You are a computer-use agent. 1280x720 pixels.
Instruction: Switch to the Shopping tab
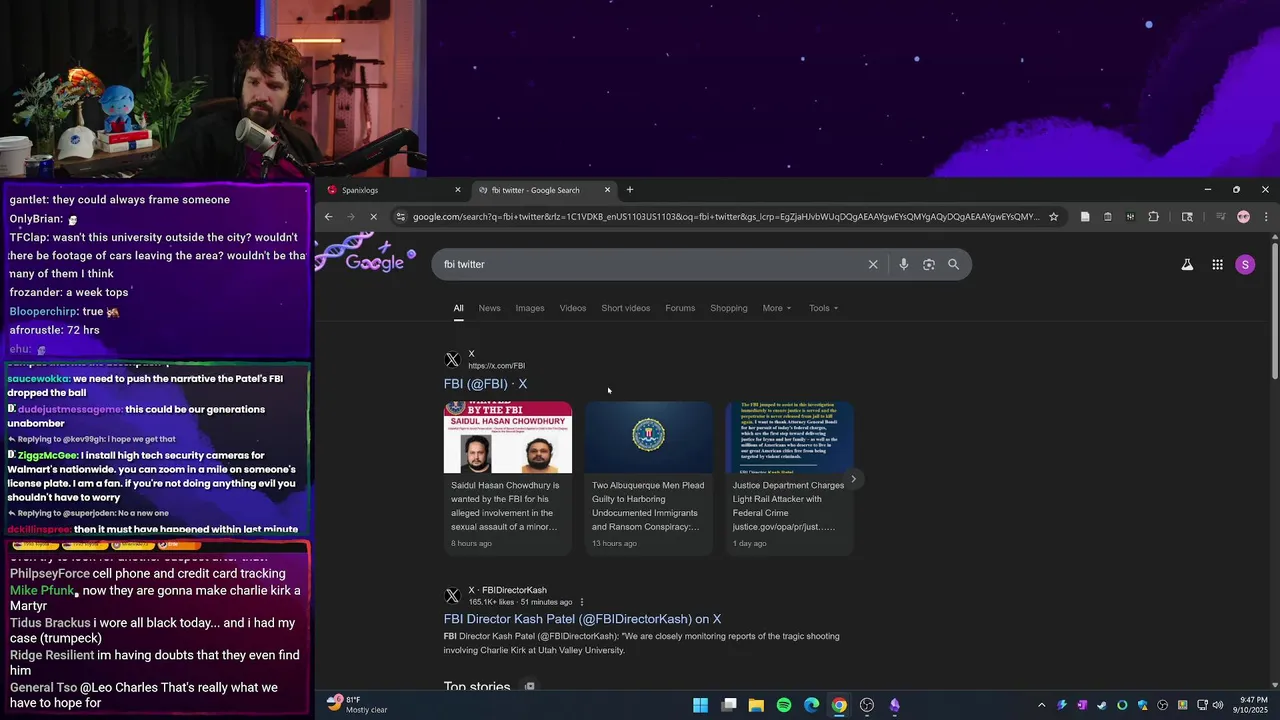point(729,308)
